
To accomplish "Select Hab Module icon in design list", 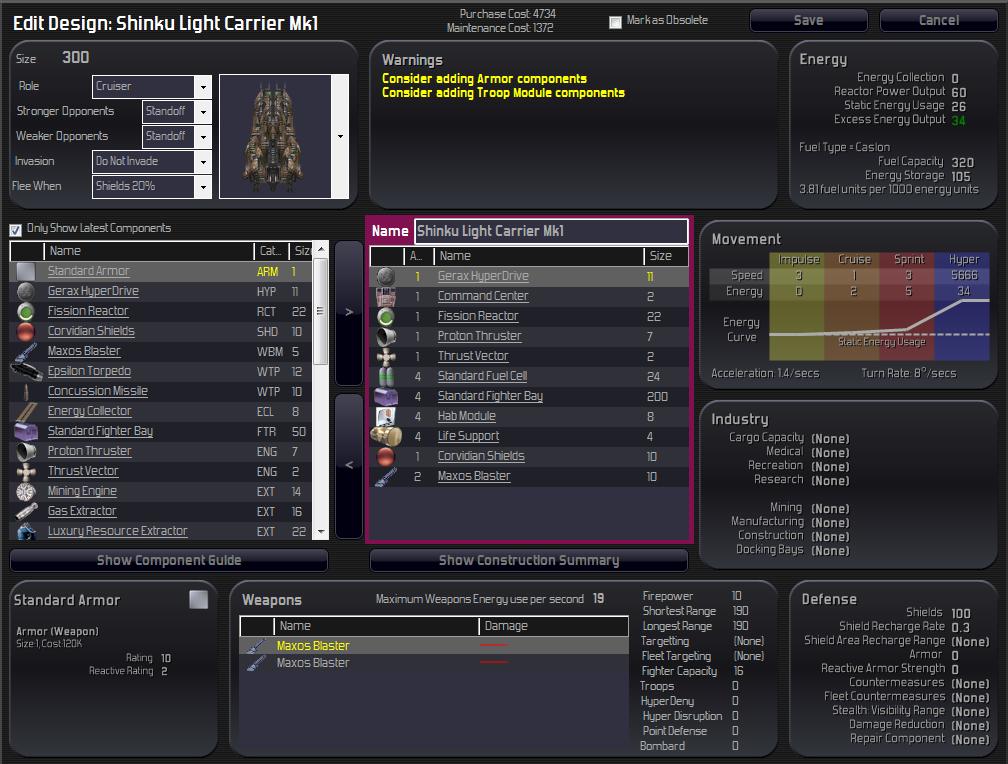I will 386,416.
